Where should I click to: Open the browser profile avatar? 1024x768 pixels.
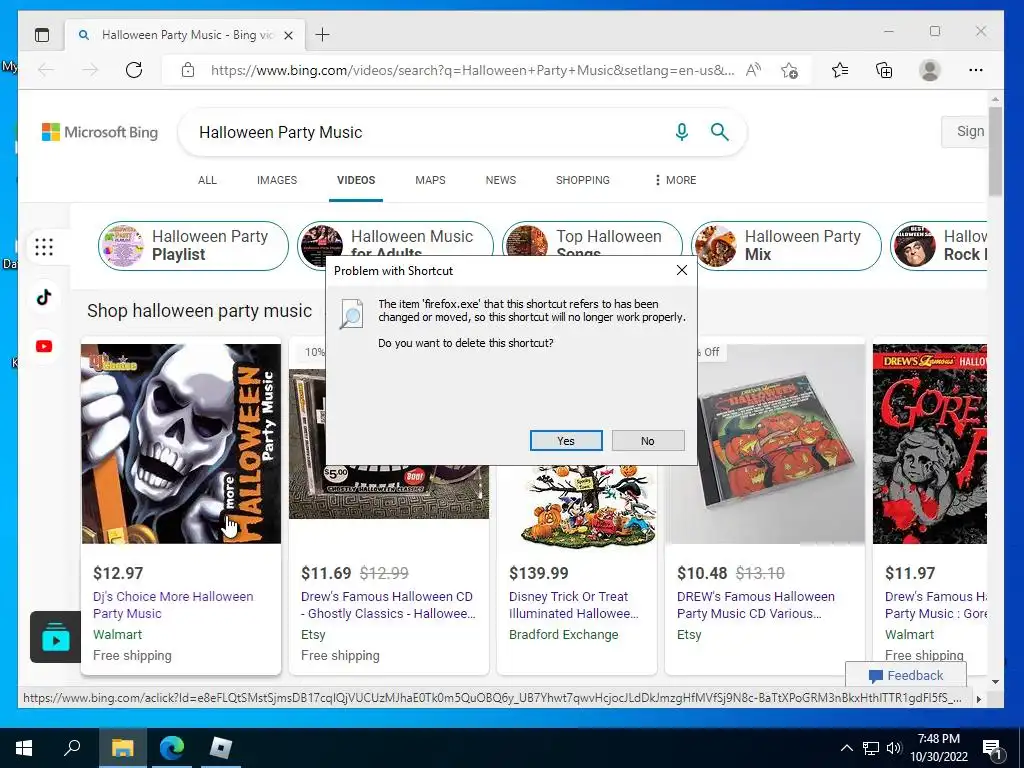click(x=929, y=70)
